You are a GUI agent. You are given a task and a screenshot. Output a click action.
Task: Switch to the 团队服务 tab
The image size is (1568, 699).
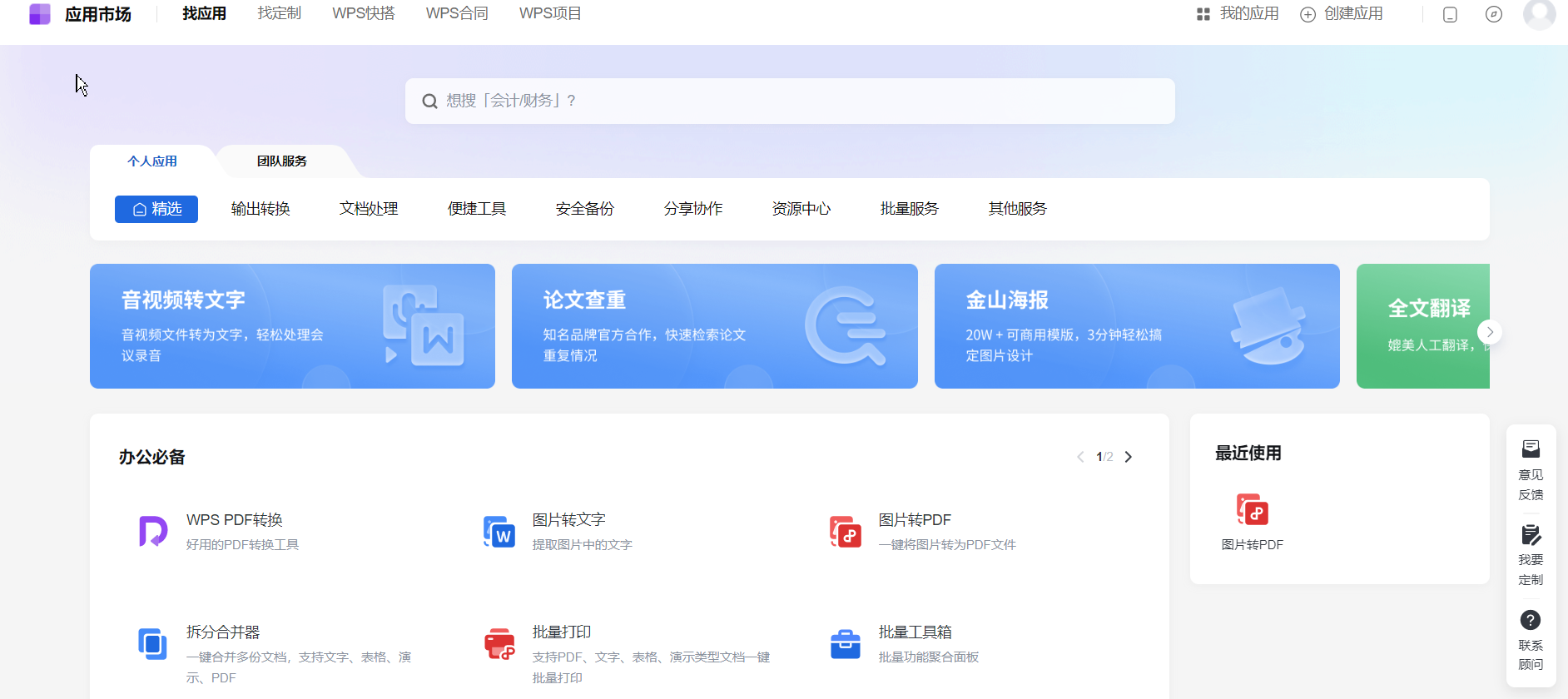pyautogui.click(x=281, y=161)
